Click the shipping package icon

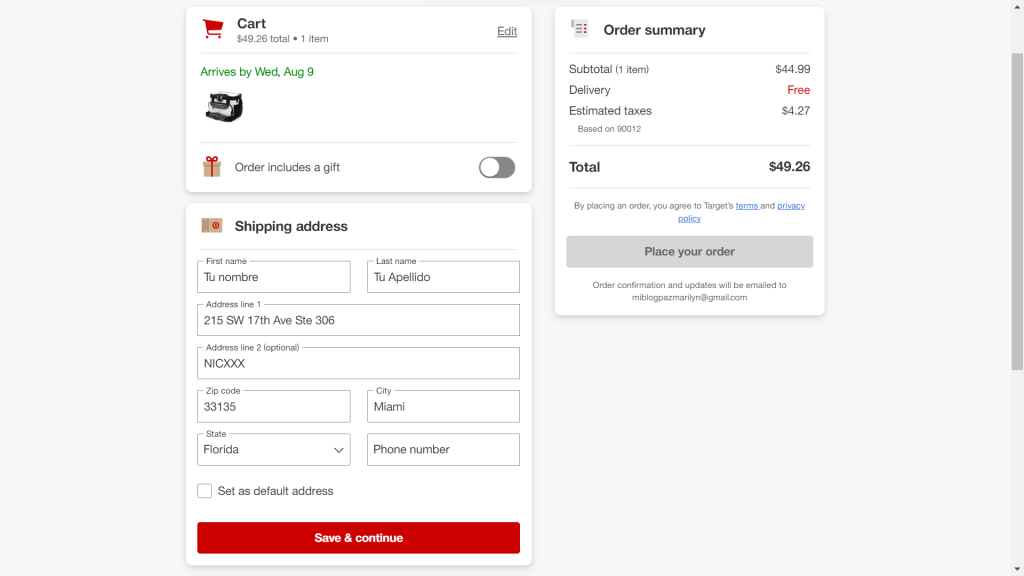pyautogui.click(x=212, y=225)
